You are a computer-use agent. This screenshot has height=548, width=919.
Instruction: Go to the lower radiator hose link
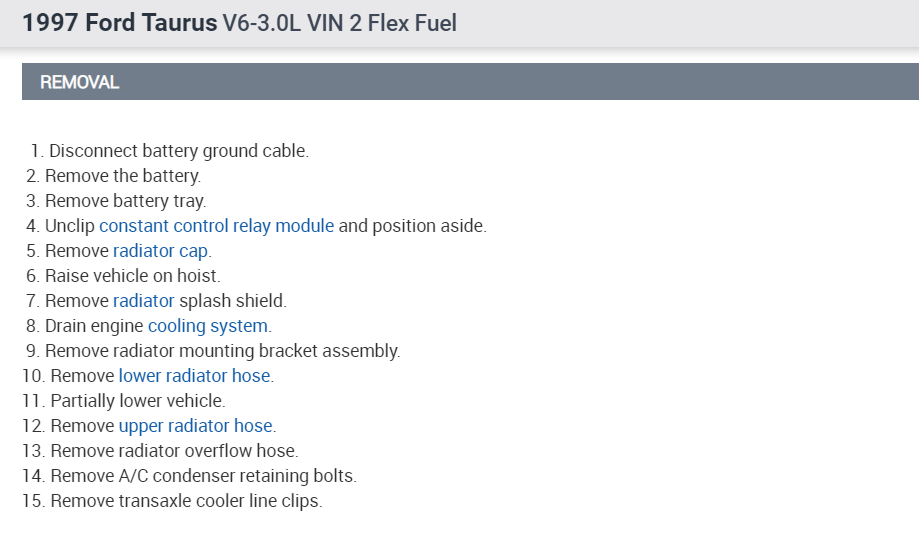coord(194,376)
